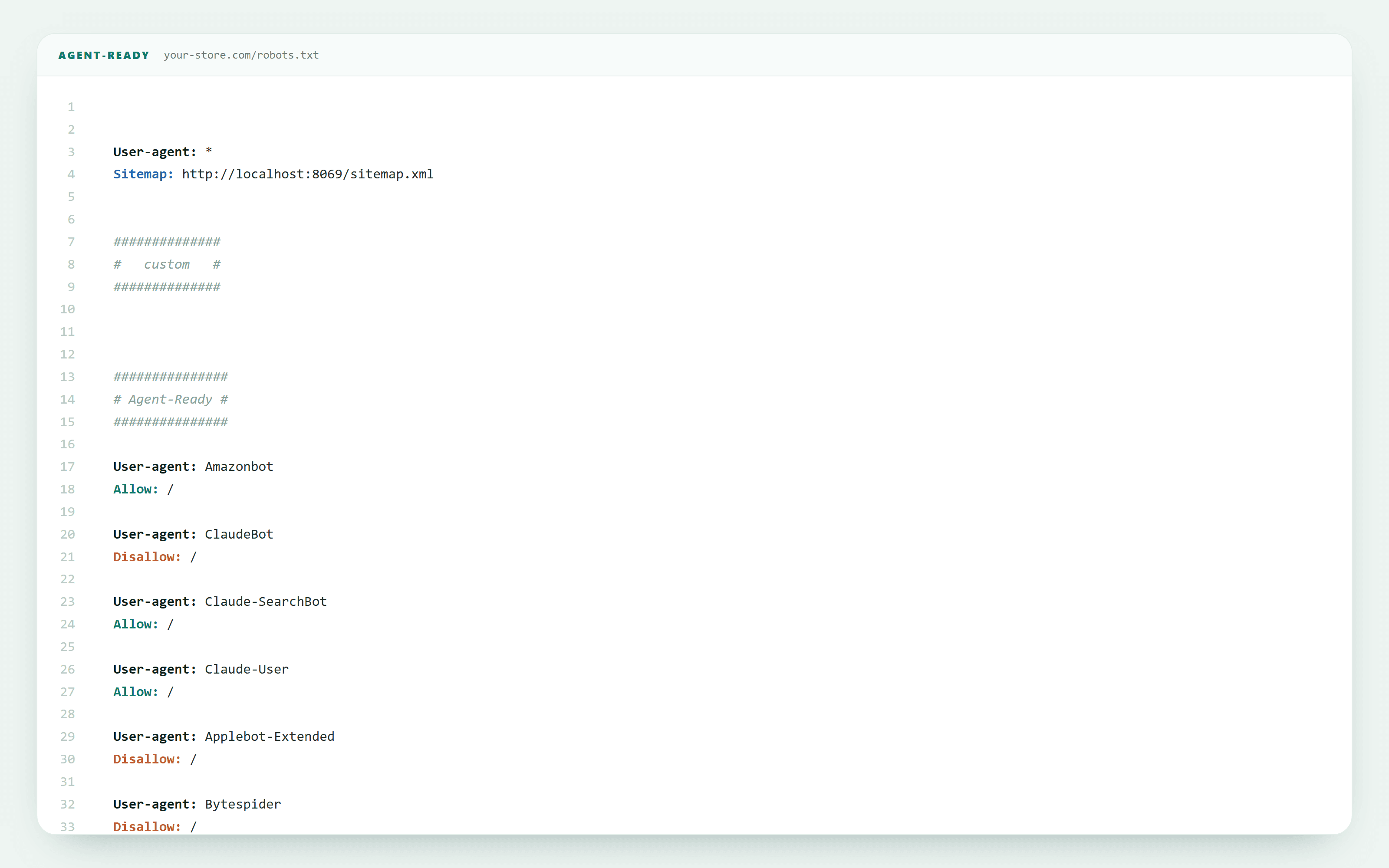The image size is (1389, 868).
Task: Click the Sitemap localhost URL line
Action: point(273,174)
